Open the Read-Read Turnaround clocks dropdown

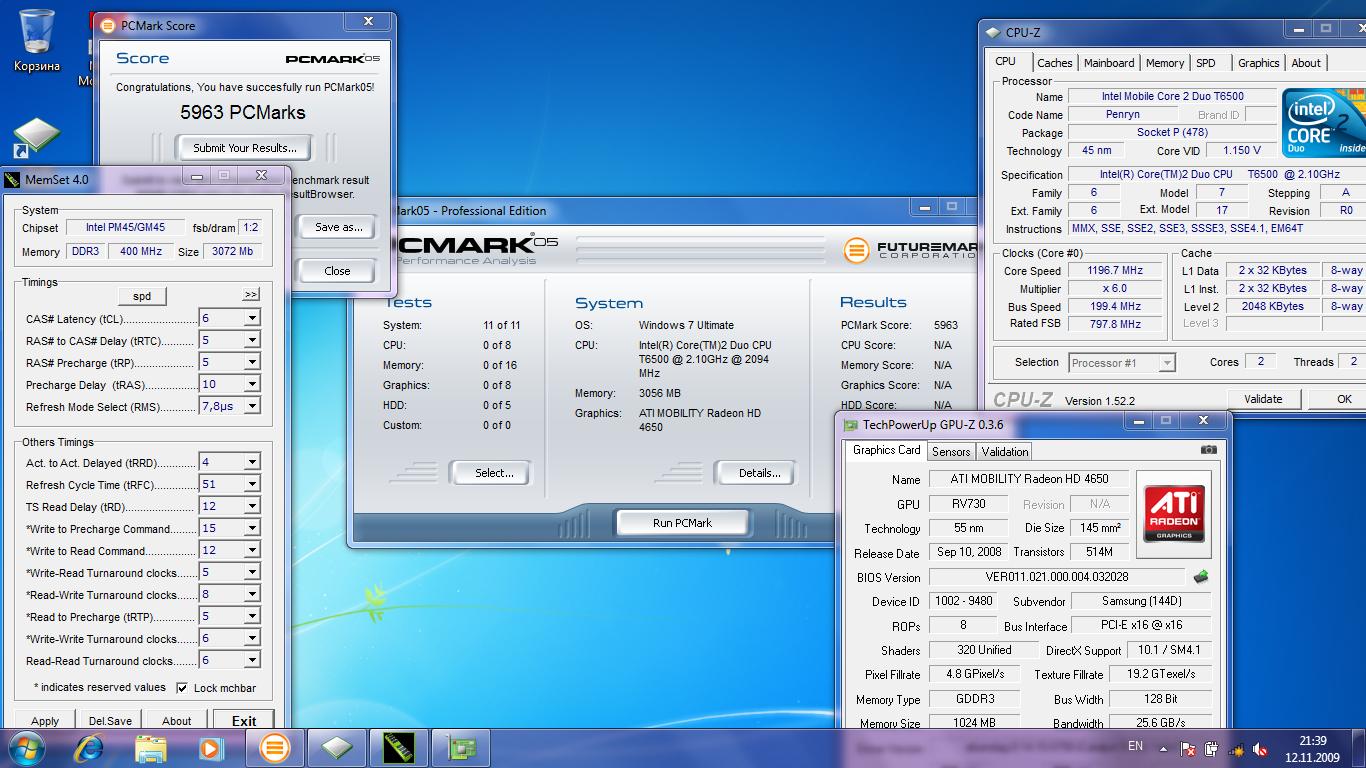tap(252, 660)
